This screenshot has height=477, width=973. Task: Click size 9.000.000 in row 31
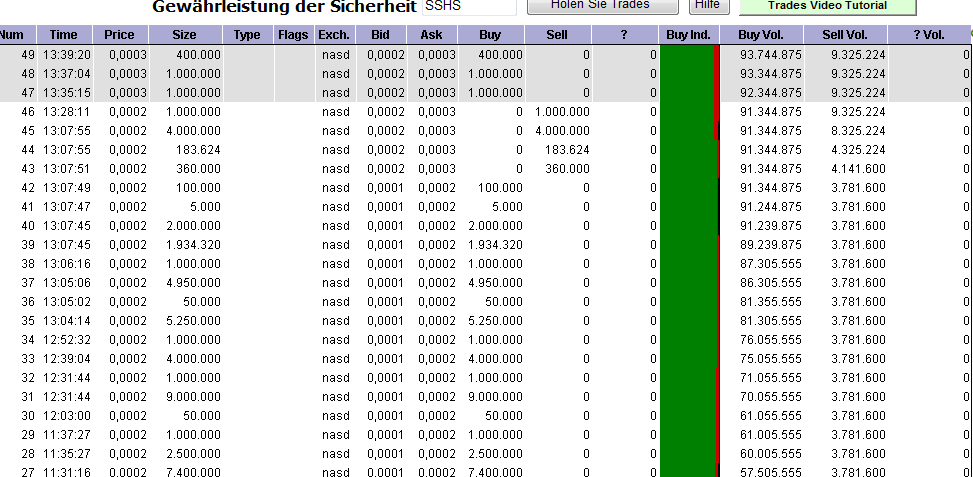tap(194, 397)
